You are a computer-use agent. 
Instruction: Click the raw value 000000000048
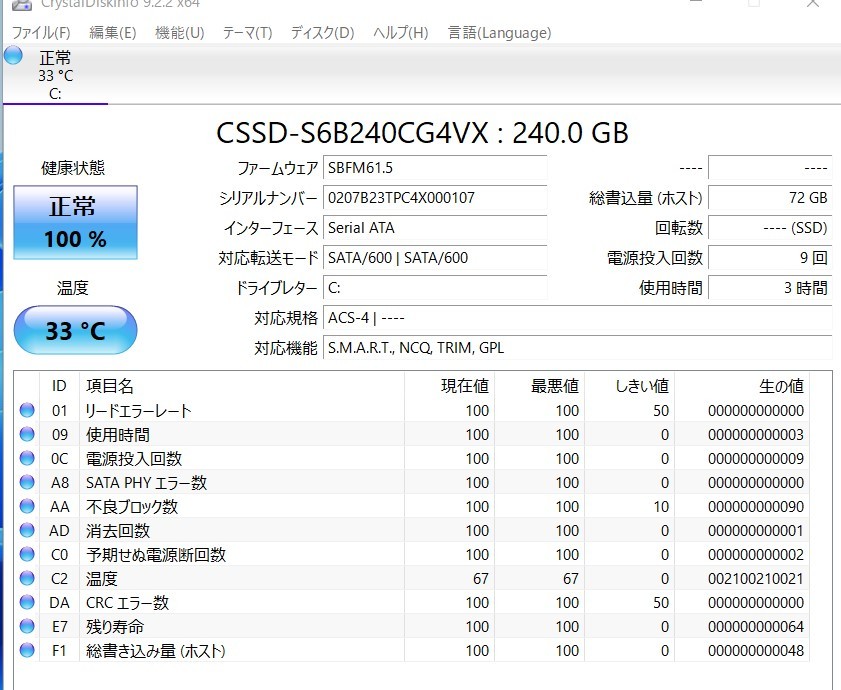756,650
